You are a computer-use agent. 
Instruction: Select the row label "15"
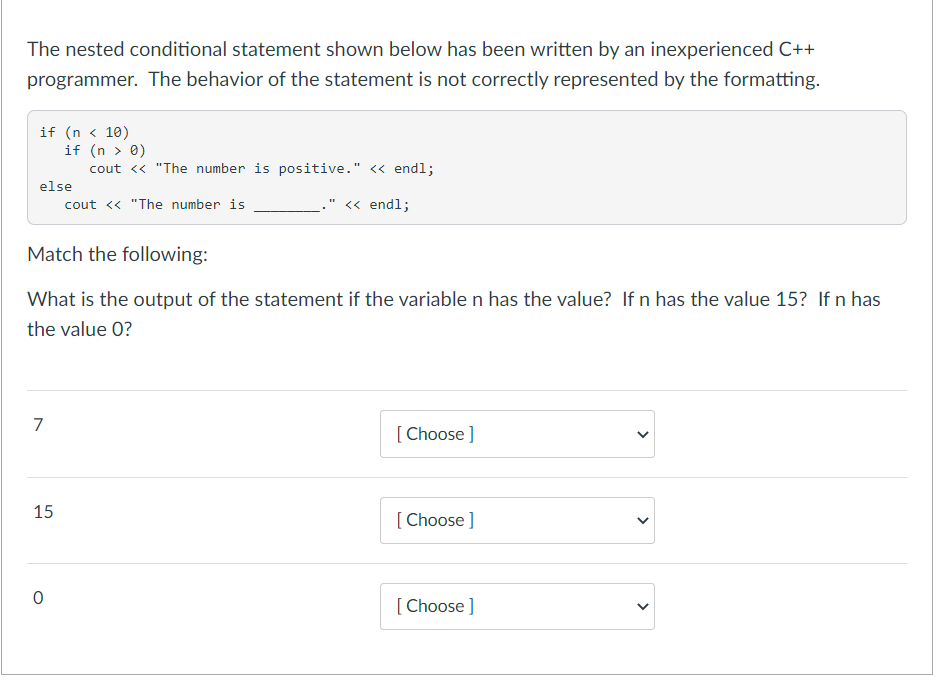point(43,511)
